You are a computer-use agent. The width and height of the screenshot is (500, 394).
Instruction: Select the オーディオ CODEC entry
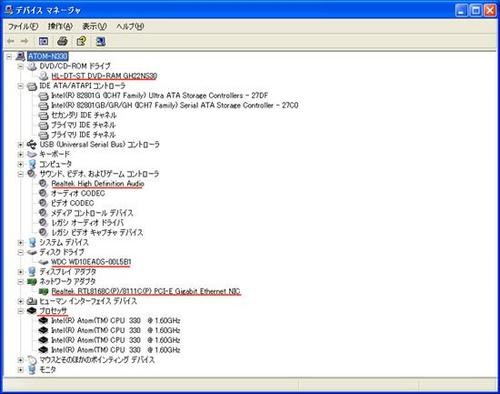point(78,193)
